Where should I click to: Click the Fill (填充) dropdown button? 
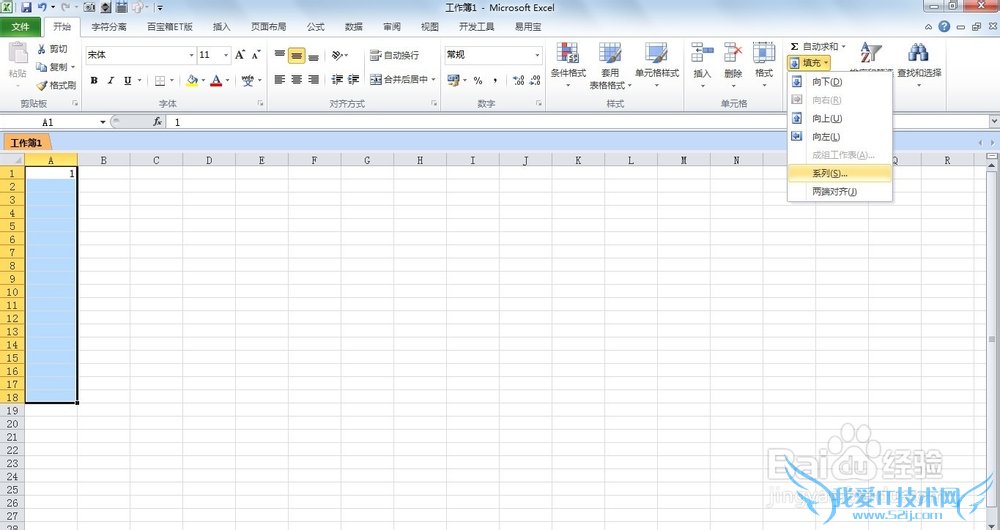point(809,63)
